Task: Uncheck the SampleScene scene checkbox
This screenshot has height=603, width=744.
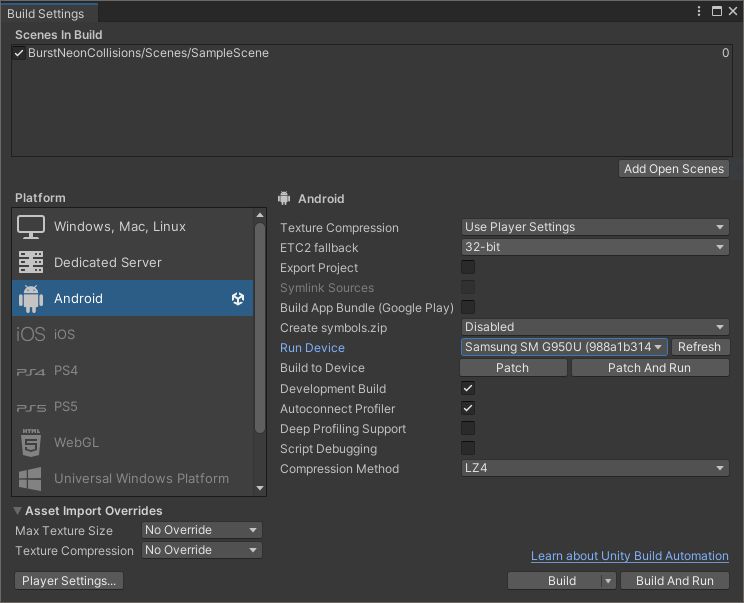Action: [x=19, y=53]
